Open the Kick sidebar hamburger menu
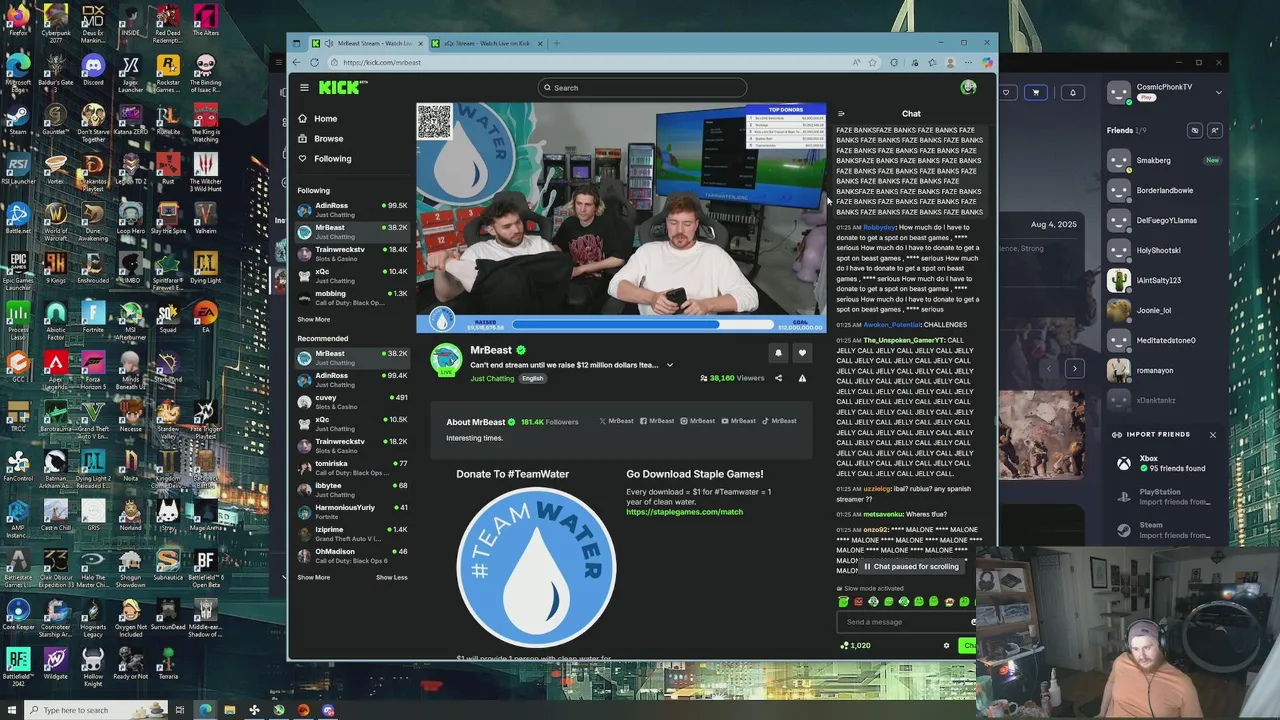 [x=304, y=88]
